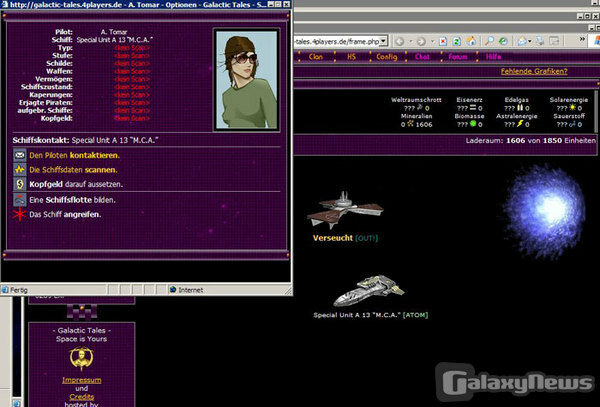The height and width of the screenshot is (407, 600).
Task: Stop page loading with the red X icon
Action: [x=443, y=41]
